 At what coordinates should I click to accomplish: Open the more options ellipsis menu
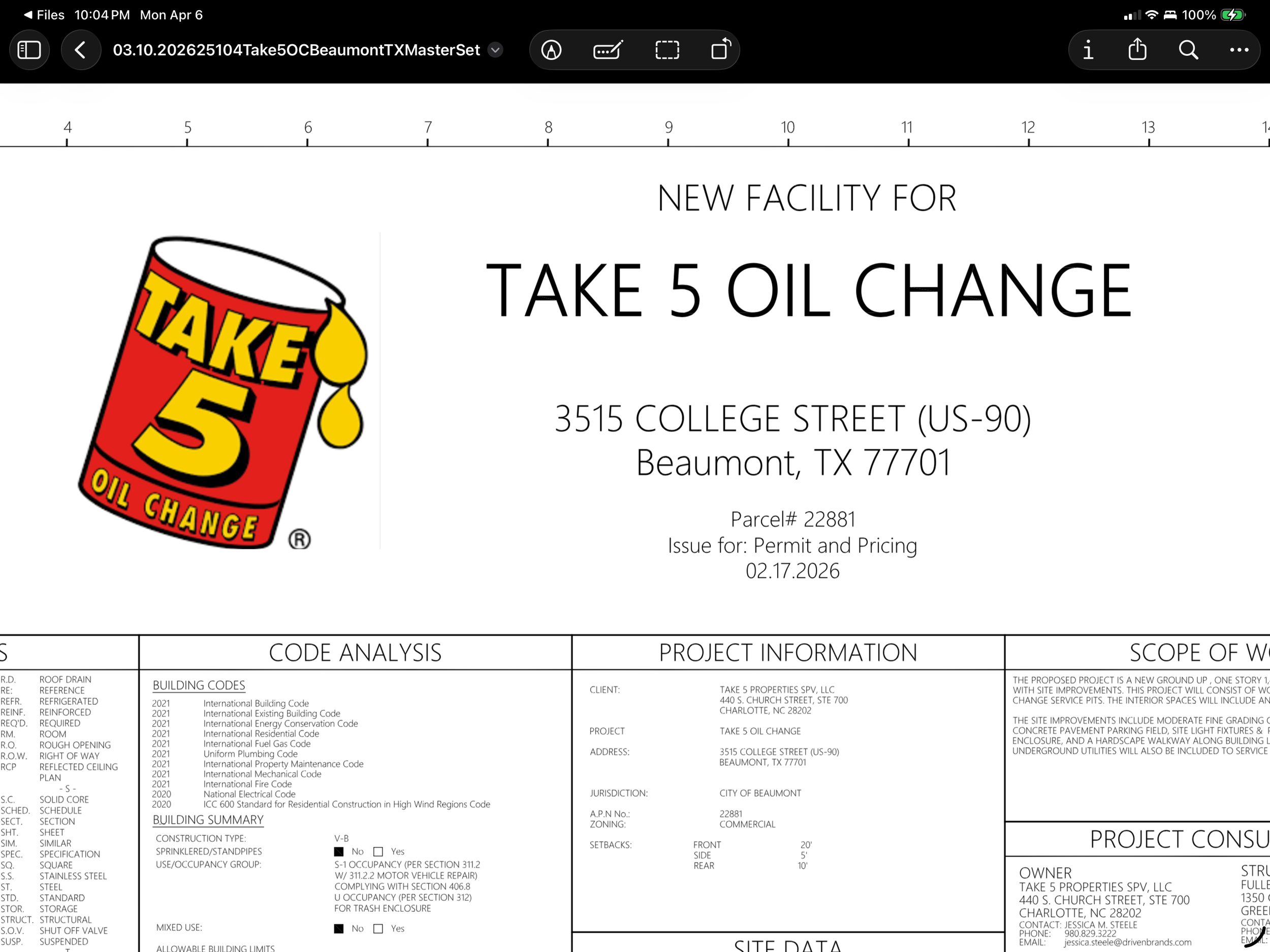pos(1239,50)
